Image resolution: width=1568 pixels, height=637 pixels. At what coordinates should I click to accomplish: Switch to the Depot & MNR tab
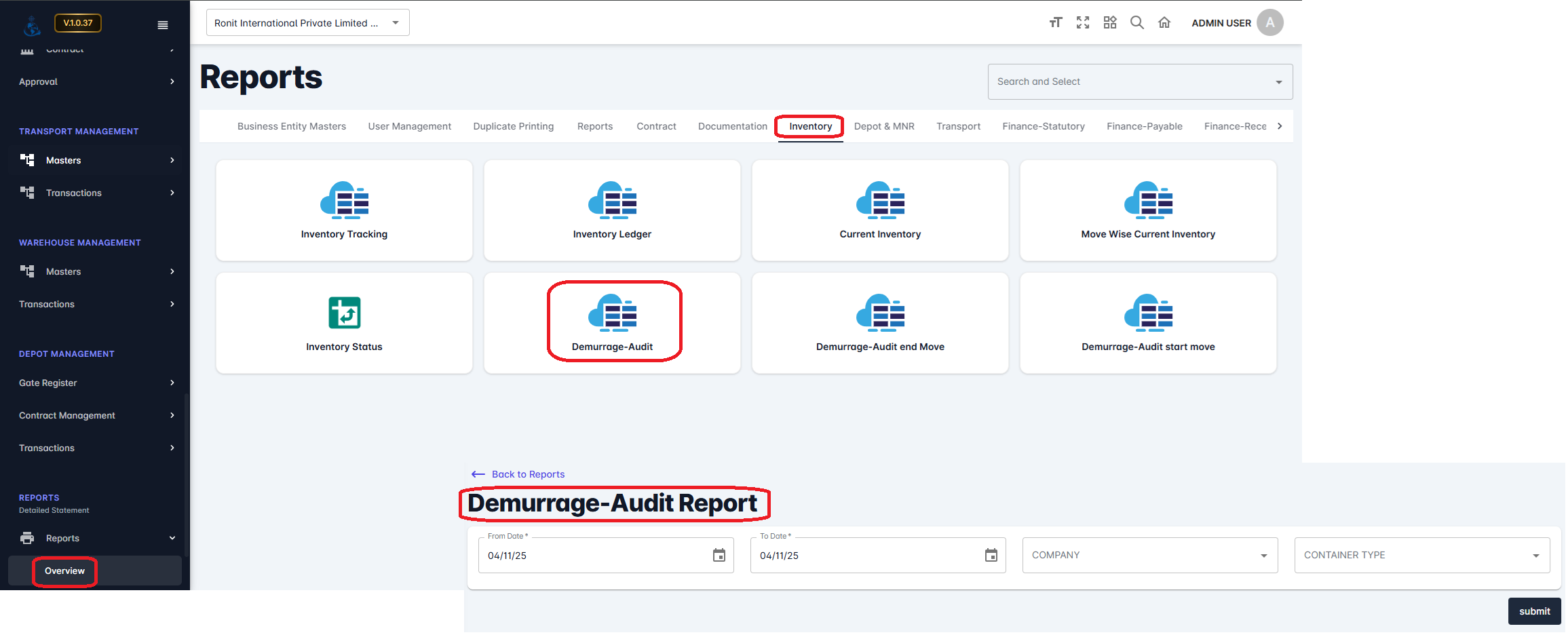pos(883,127)
